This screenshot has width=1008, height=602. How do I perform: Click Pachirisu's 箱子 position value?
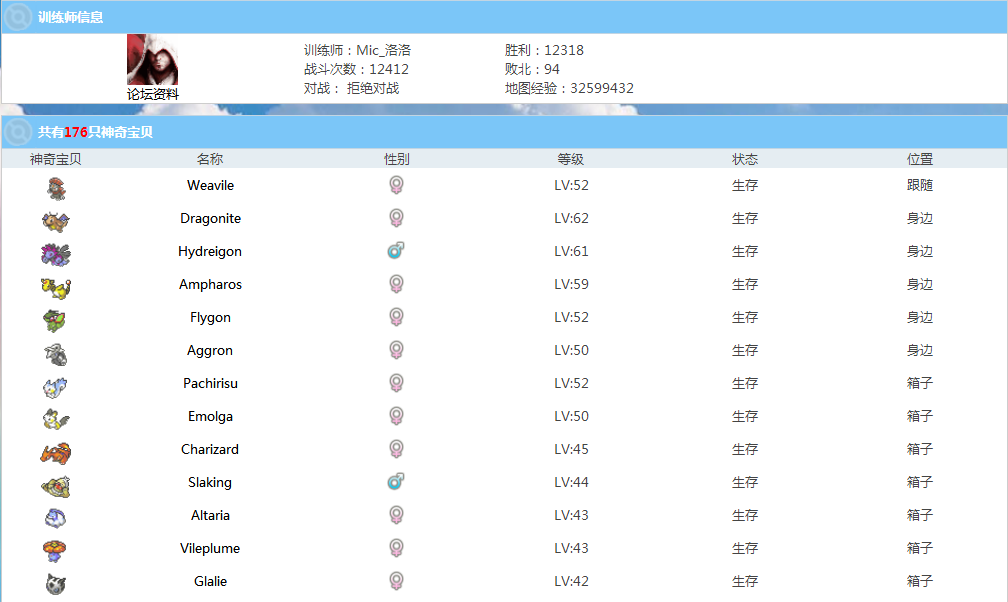(920, 383)
